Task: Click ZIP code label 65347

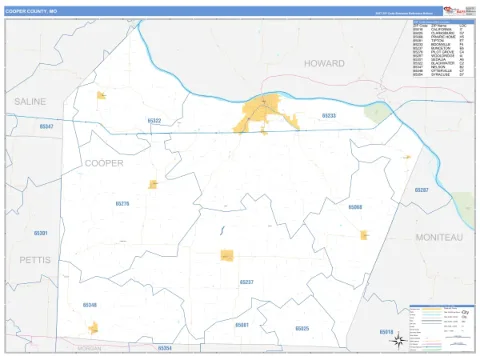Action: click(x=46, y=126)
